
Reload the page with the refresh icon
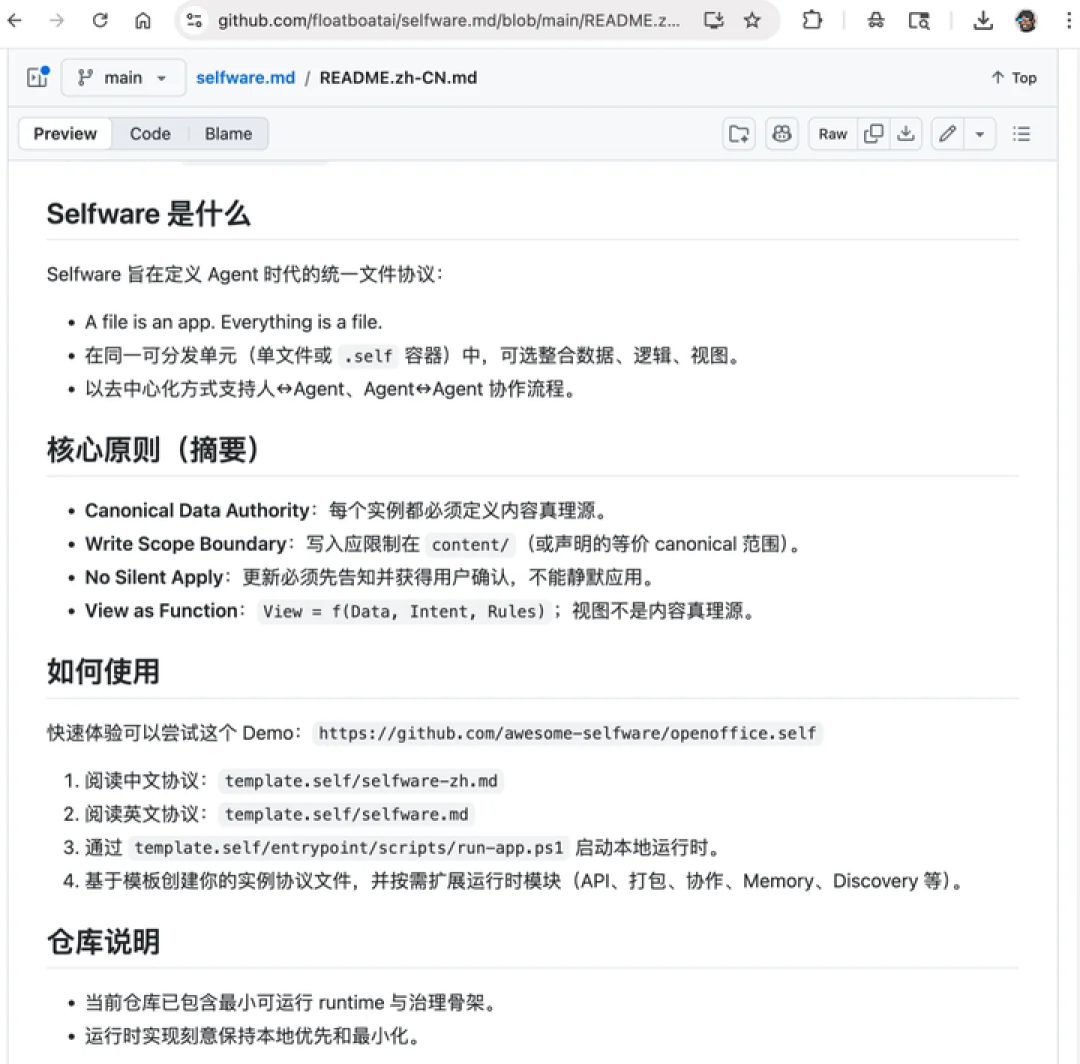pyautogui.click(x=100, y=21)
